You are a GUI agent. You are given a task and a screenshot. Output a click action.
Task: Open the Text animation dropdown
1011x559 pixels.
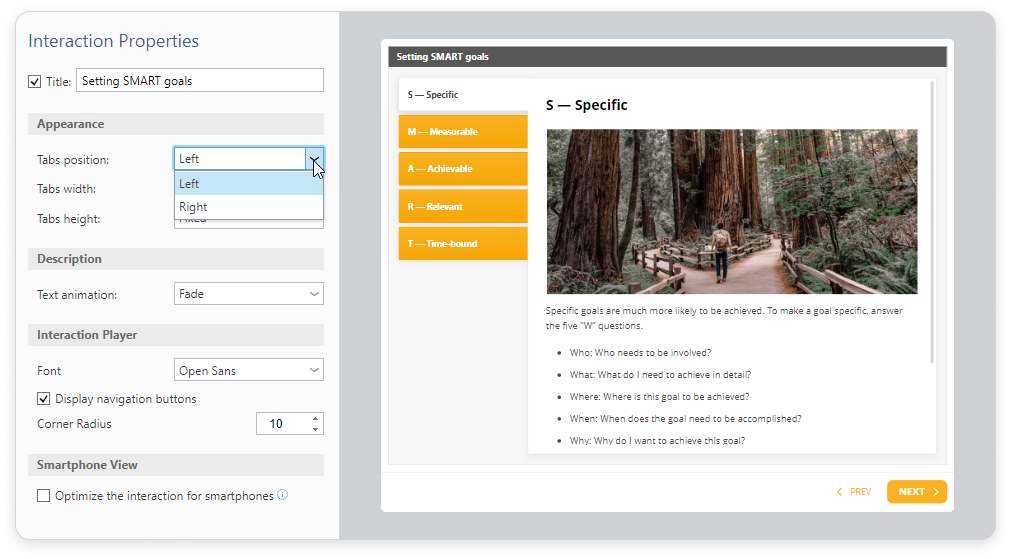(248, 294)
